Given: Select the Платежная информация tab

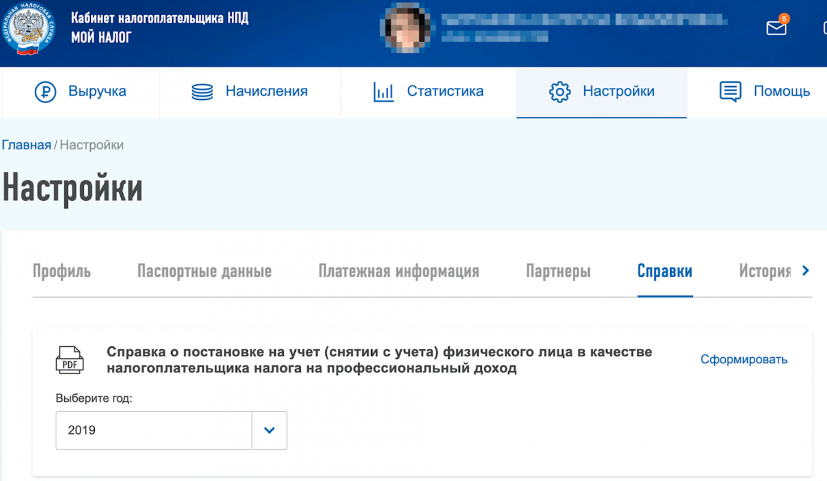Looking at the screenshot, I should point(398,271).
